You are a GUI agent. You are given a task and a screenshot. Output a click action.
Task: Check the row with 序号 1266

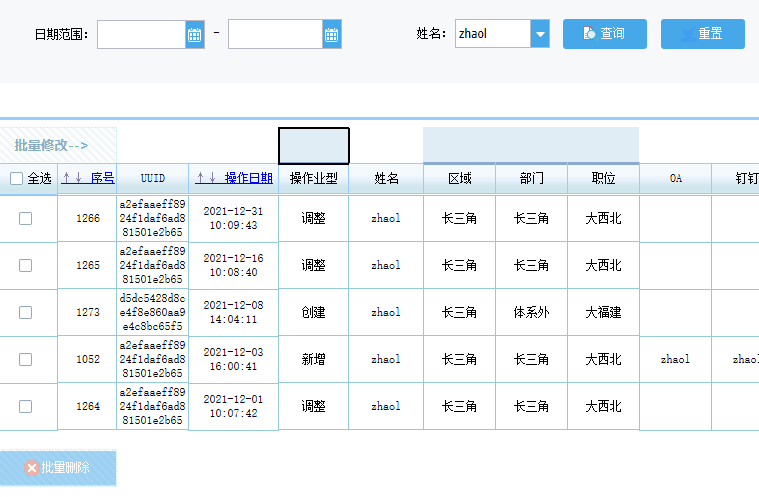(26, 218)
